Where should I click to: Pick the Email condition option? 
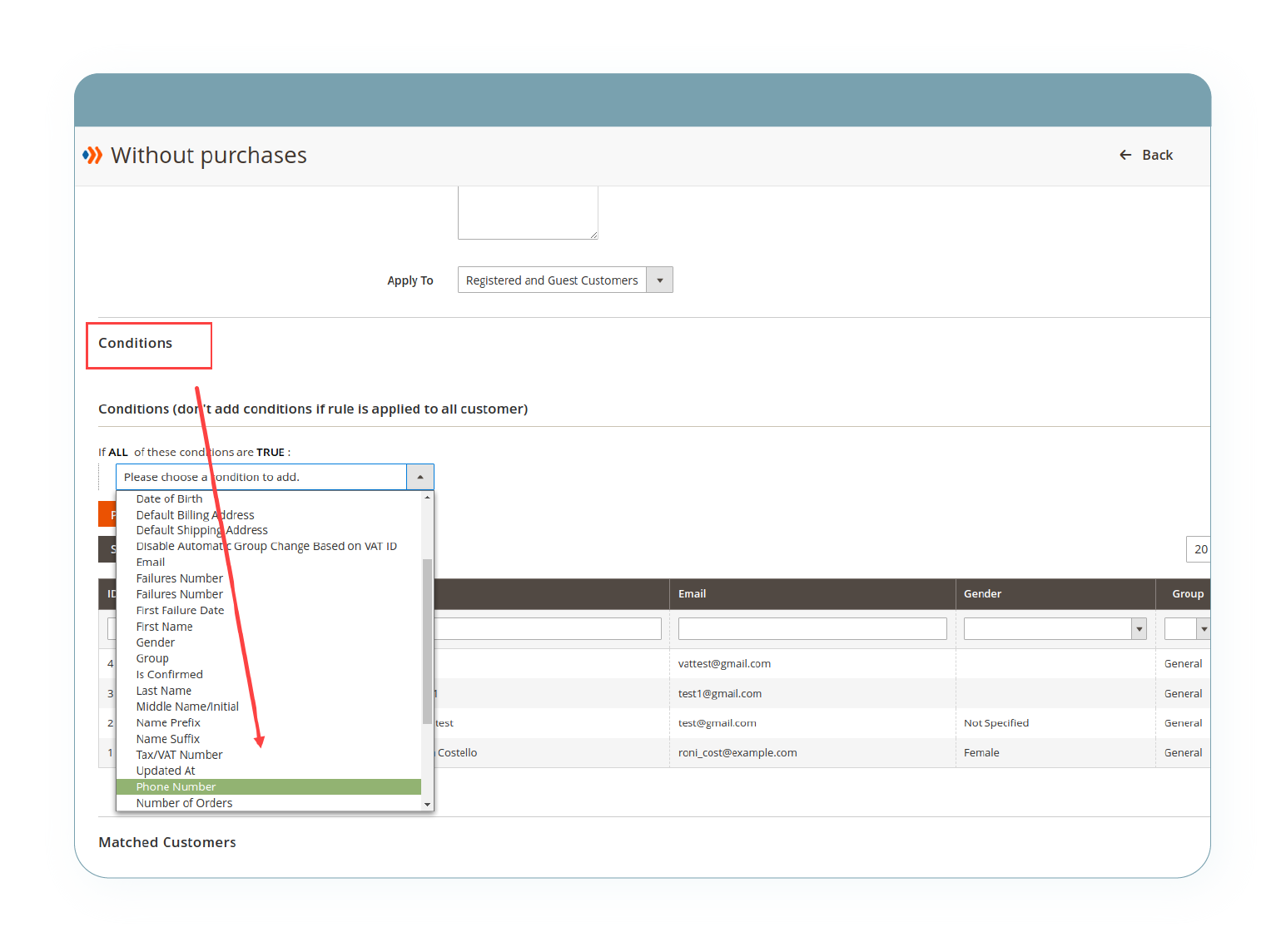pyautogui.click(x=151, y=563)
